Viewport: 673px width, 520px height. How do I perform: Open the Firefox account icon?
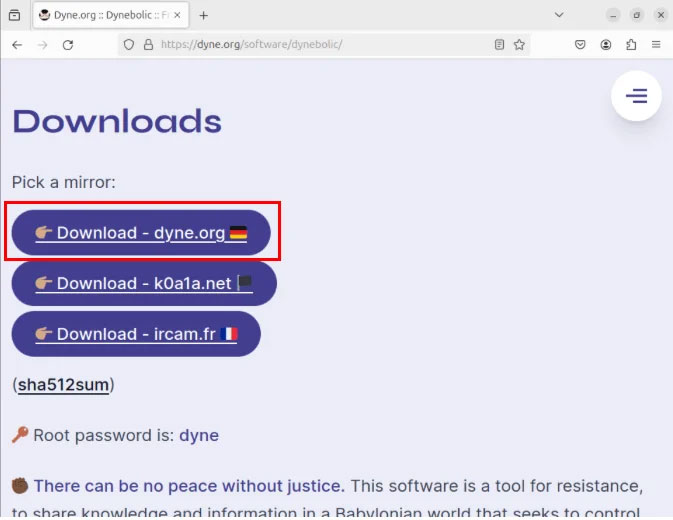pos(606,44)
